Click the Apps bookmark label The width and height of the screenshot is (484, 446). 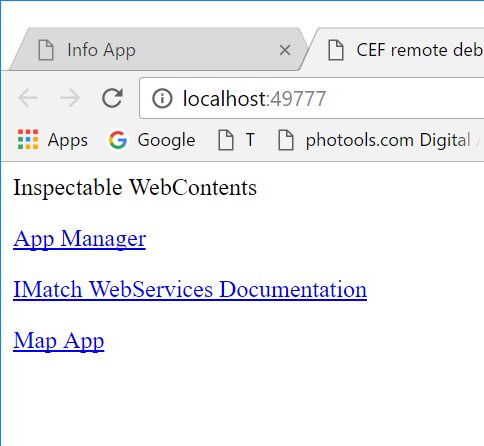68,141
